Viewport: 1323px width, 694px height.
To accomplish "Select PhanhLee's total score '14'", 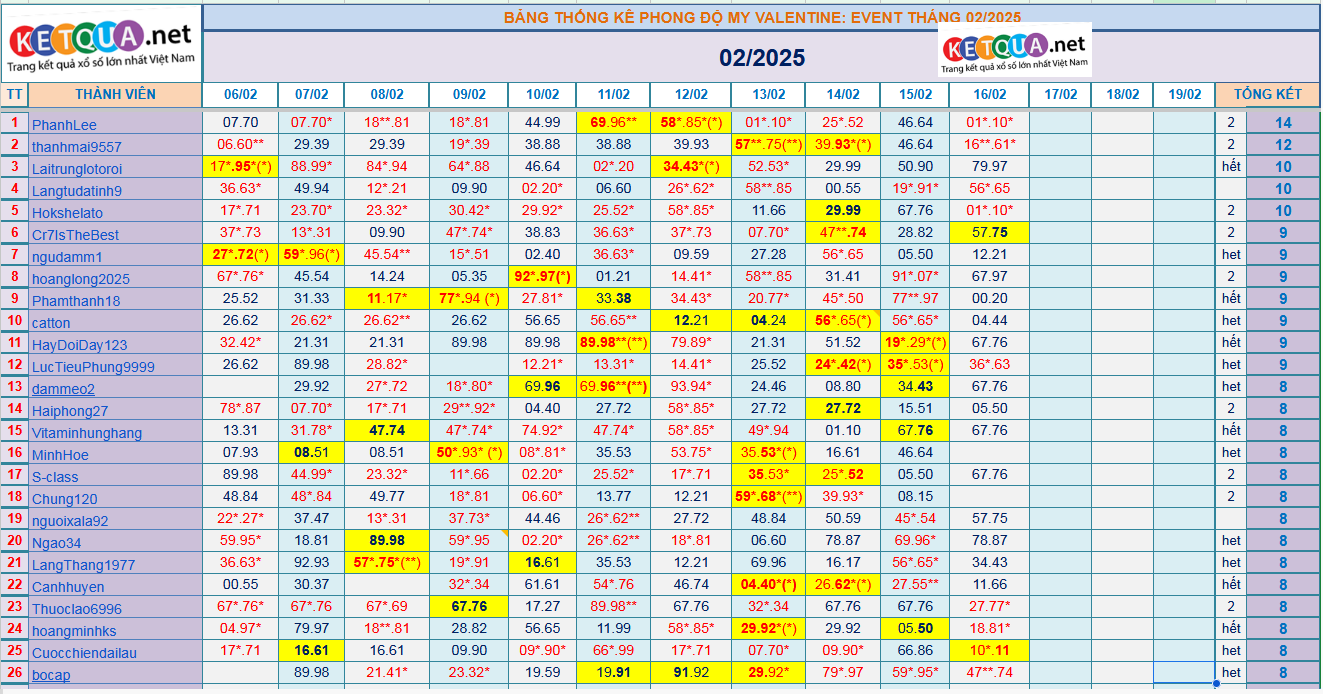I will click(x=1284, y=123).
